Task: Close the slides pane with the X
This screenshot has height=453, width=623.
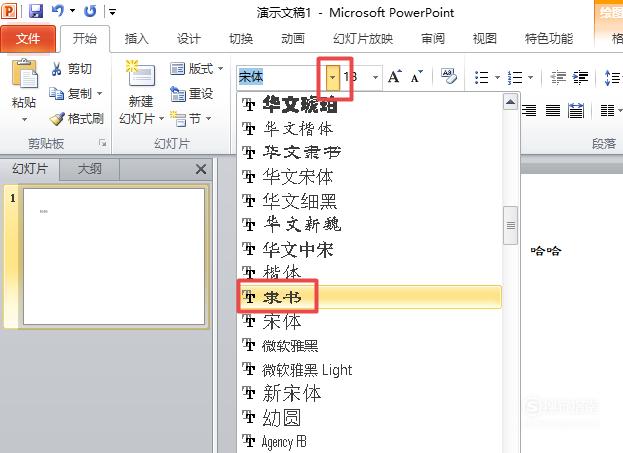Action: coord(201,169)
